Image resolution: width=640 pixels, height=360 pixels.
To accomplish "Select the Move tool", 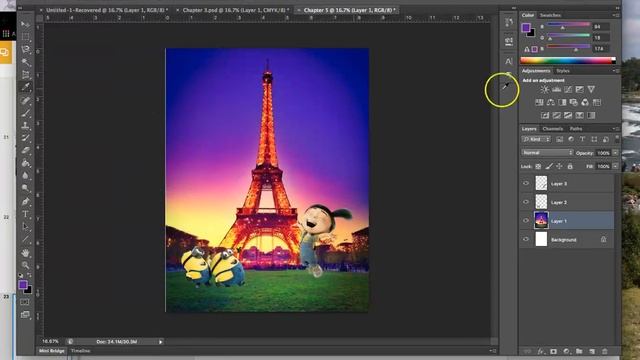I will pyautogui.click(x=25, y=24).
